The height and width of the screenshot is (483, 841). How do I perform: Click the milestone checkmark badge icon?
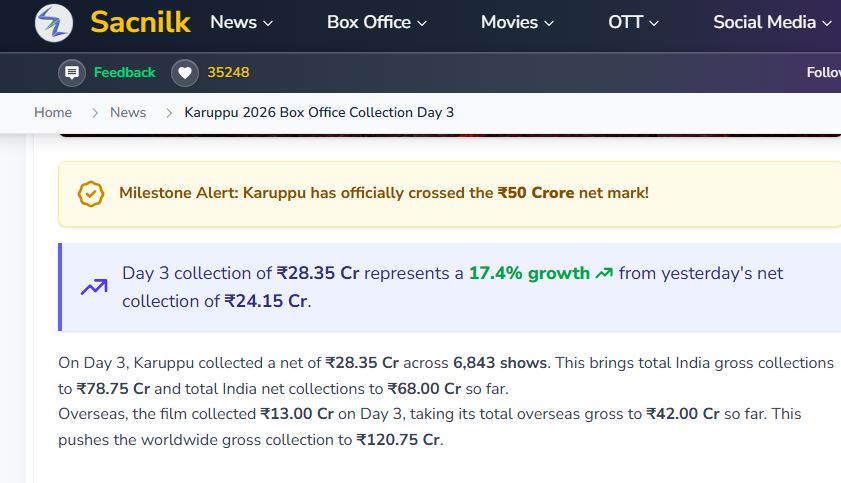(91, 194)
